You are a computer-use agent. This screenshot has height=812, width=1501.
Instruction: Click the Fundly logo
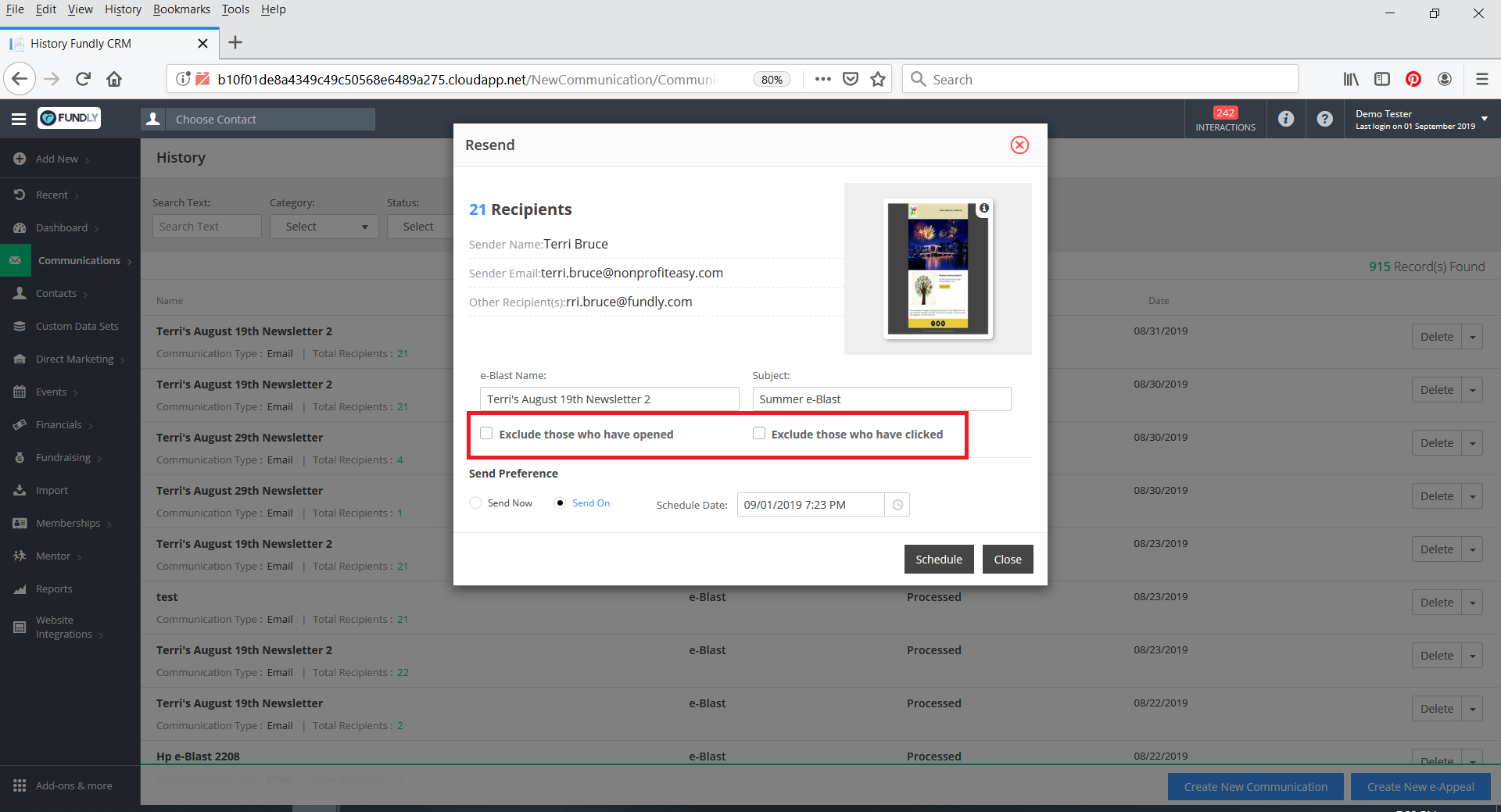[x=70, y=118]
